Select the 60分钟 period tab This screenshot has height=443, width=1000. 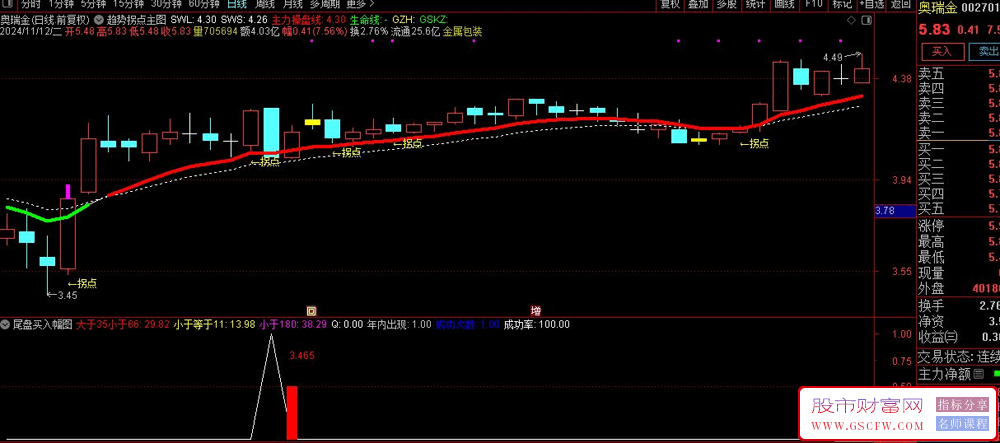[x=205, y=4]
